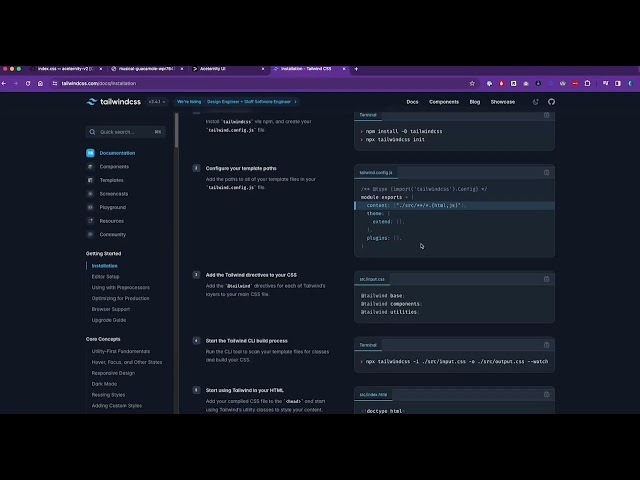
Task: Open the Showcase nav link
Action: 502,102
